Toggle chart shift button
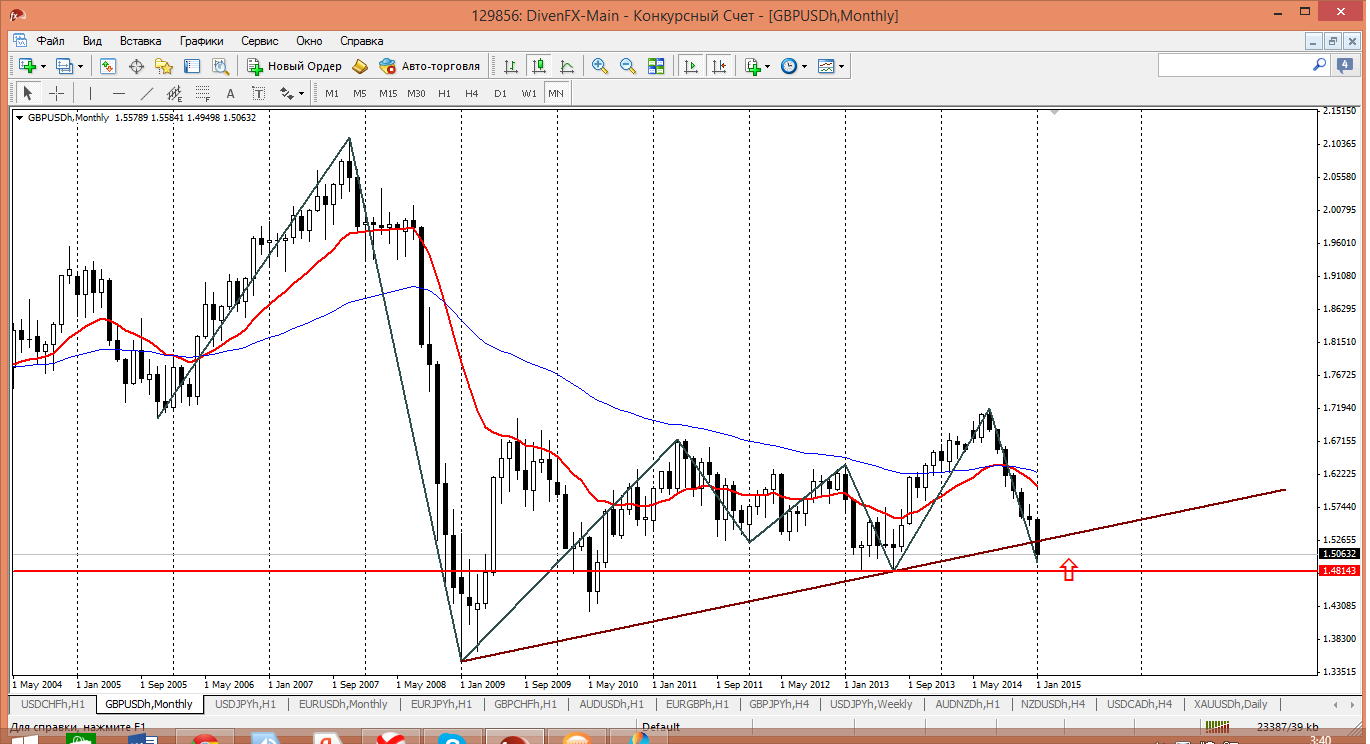The image size is (1370, 744). 718,66
